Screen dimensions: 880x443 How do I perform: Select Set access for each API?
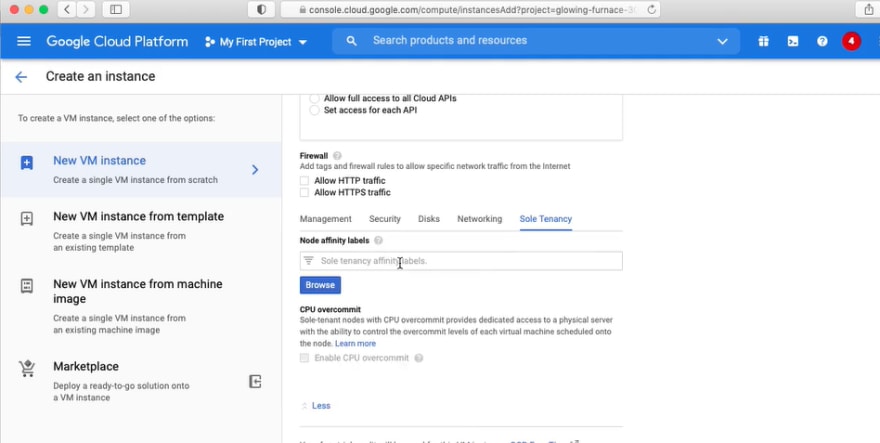314,110
